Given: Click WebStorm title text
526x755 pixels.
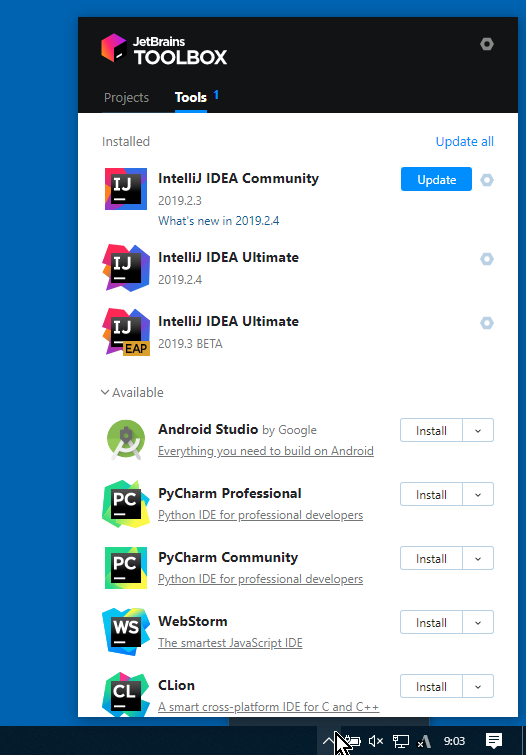Looking at the screenshot, I should (x=193, y=621).
